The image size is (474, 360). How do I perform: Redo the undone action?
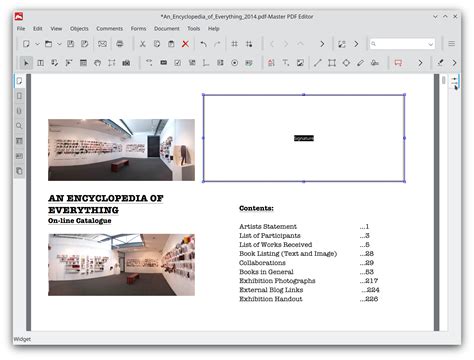point(217,44)
